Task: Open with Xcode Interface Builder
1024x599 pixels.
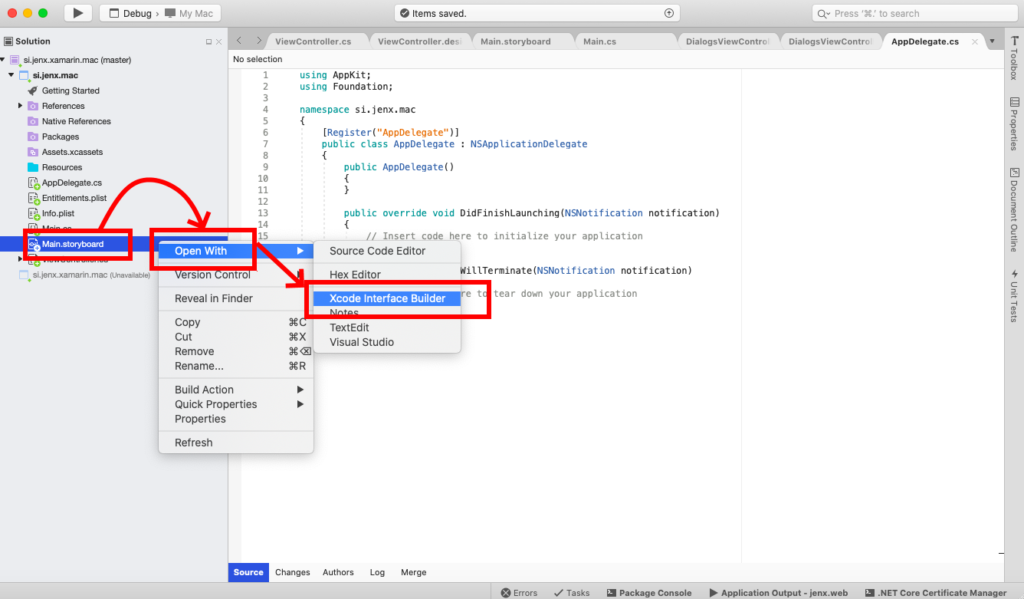Action: 387,299
